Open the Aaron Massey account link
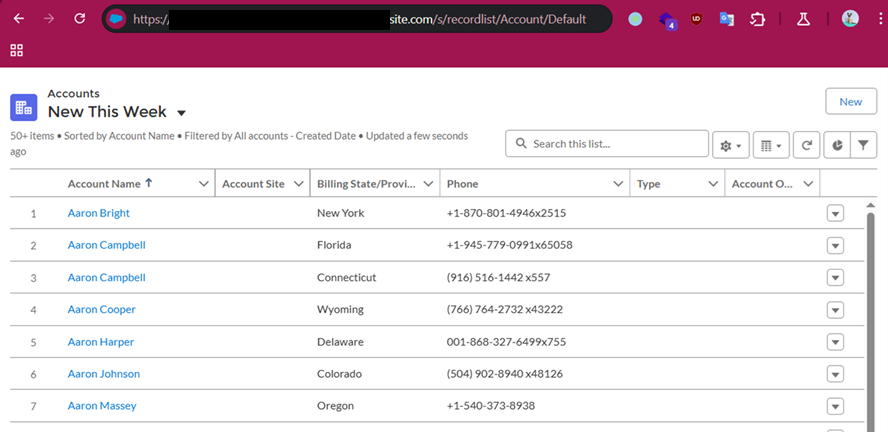Image resolution: width=888 pixels, height=432 pixels. click(102, 406)
